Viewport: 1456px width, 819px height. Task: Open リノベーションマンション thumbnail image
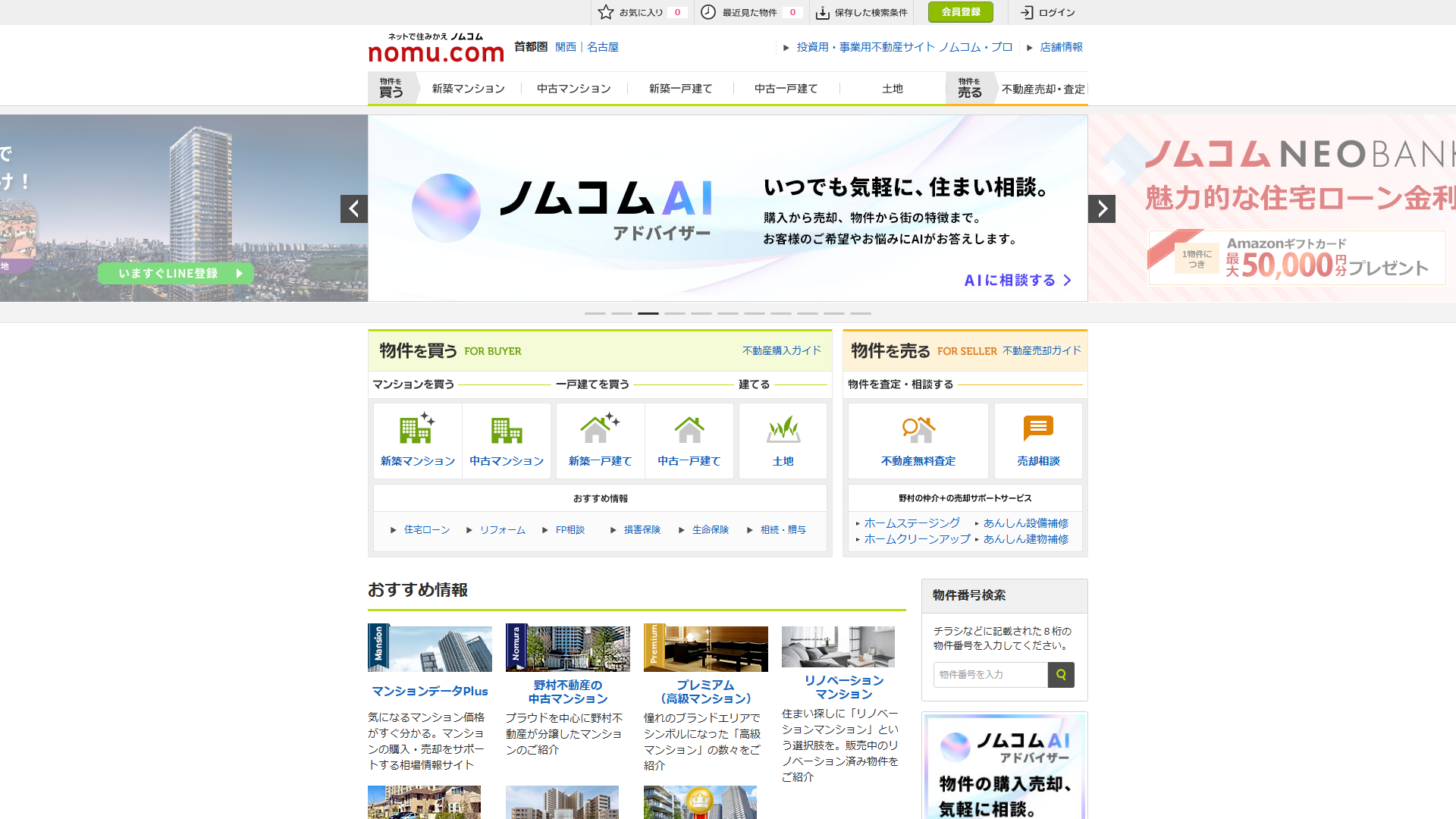click(x=838, y=647)
